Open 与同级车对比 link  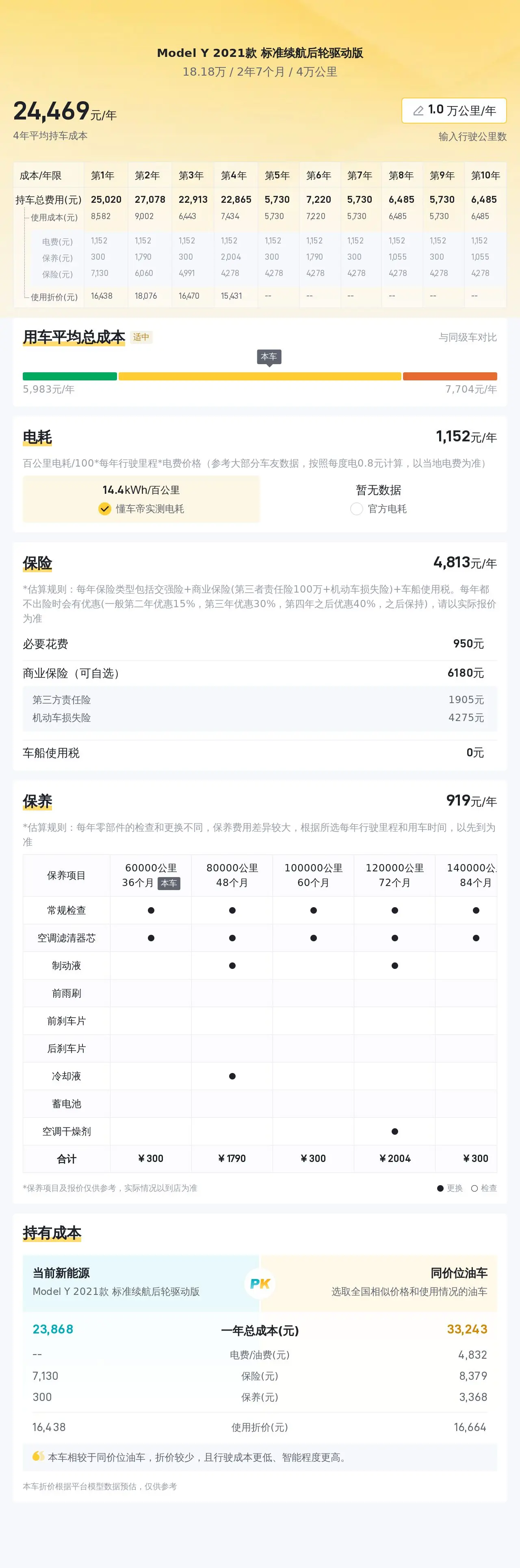468,337
